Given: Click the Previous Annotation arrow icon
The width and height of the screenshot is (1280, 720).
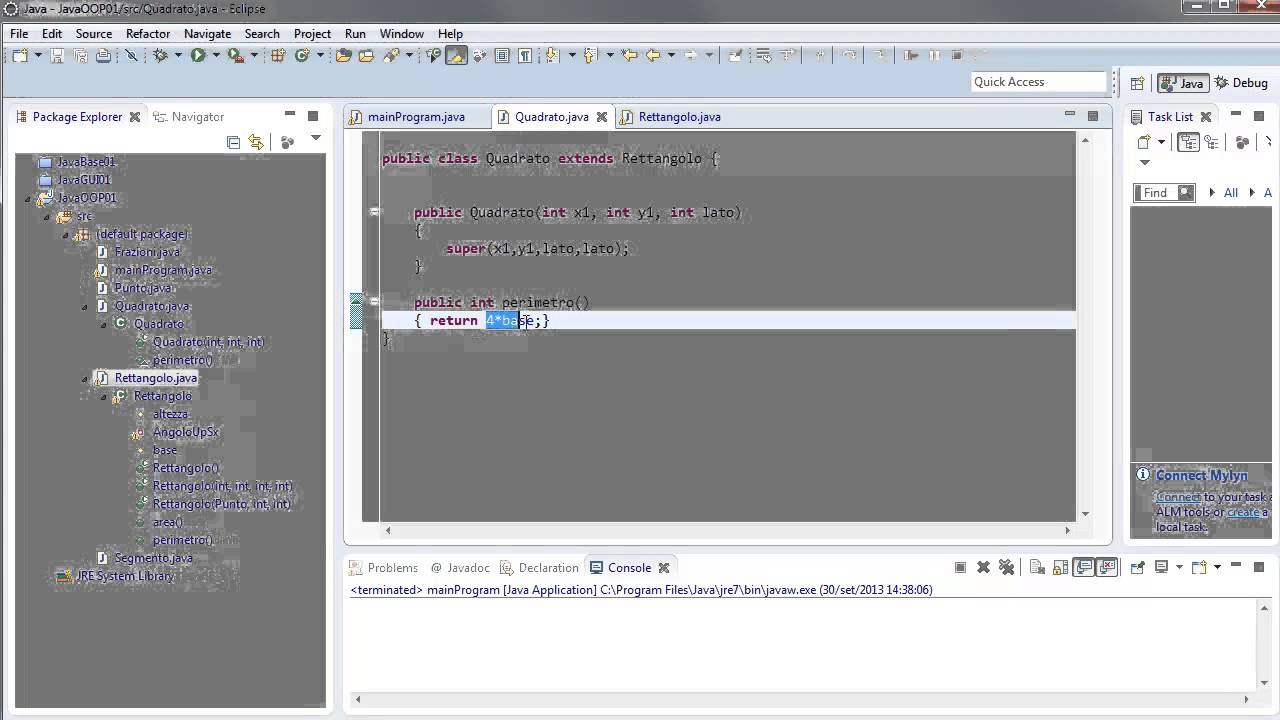Looking at the screenshot, I should tap(590, 56).
